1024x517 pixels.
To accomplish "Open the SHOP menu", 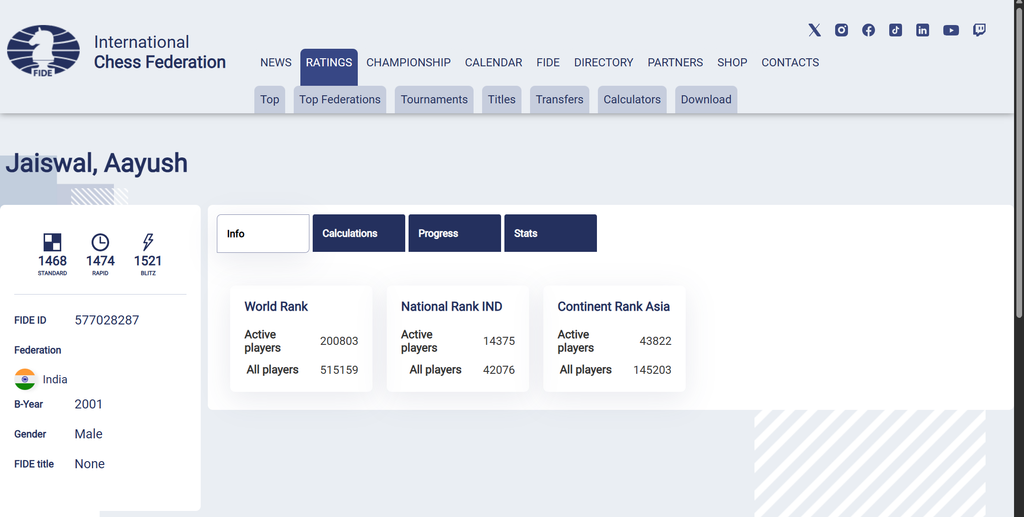I will [732, 63].
